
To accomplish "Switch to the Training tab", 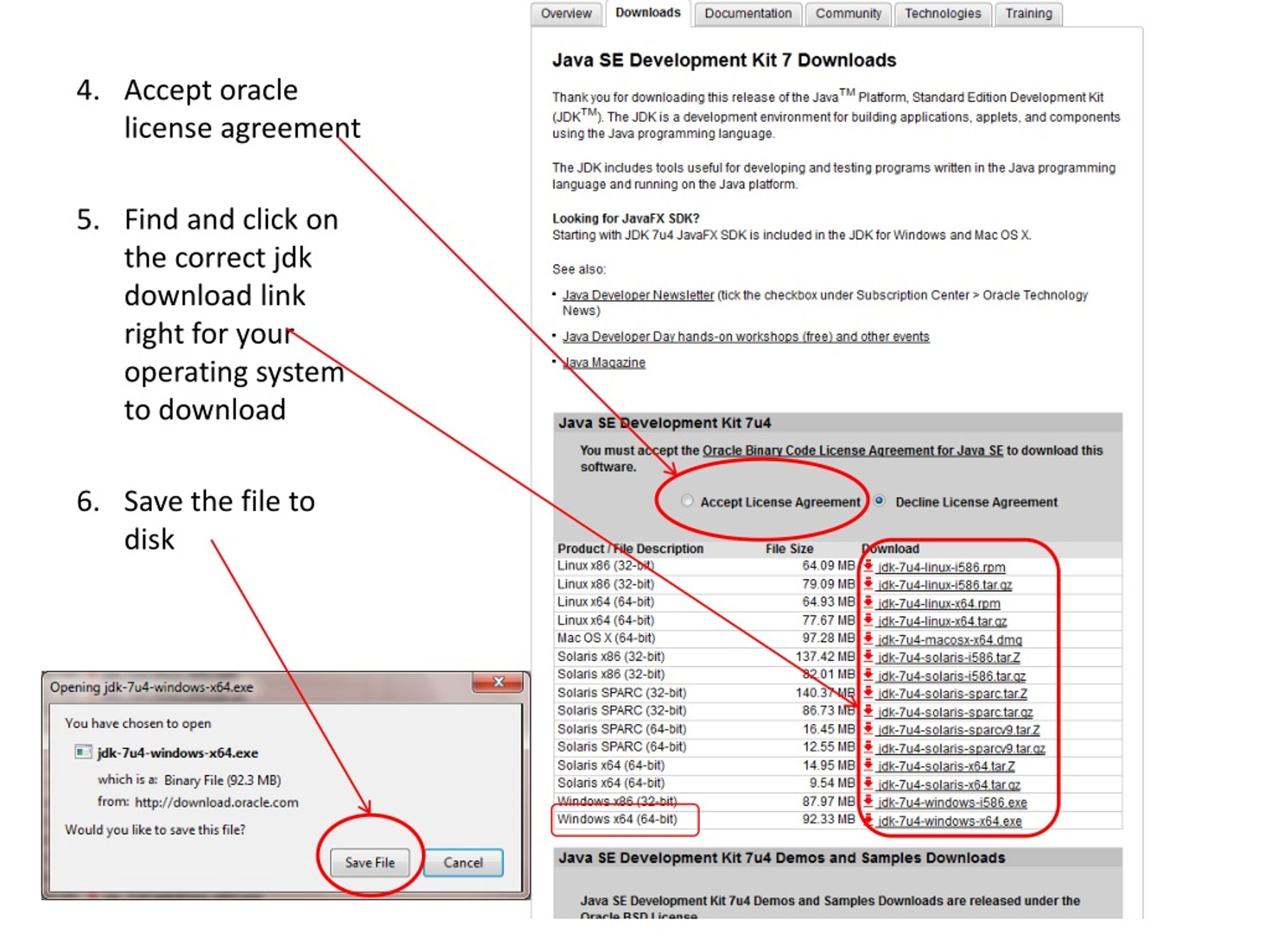I will click(x=1028, y=14).
